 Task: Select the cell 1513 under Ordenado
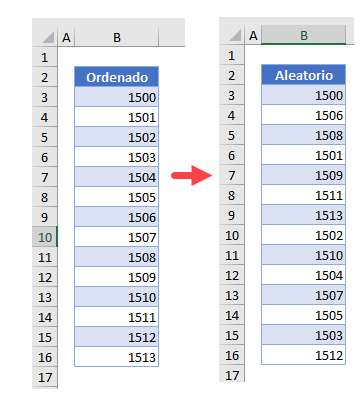pos(117,357)
